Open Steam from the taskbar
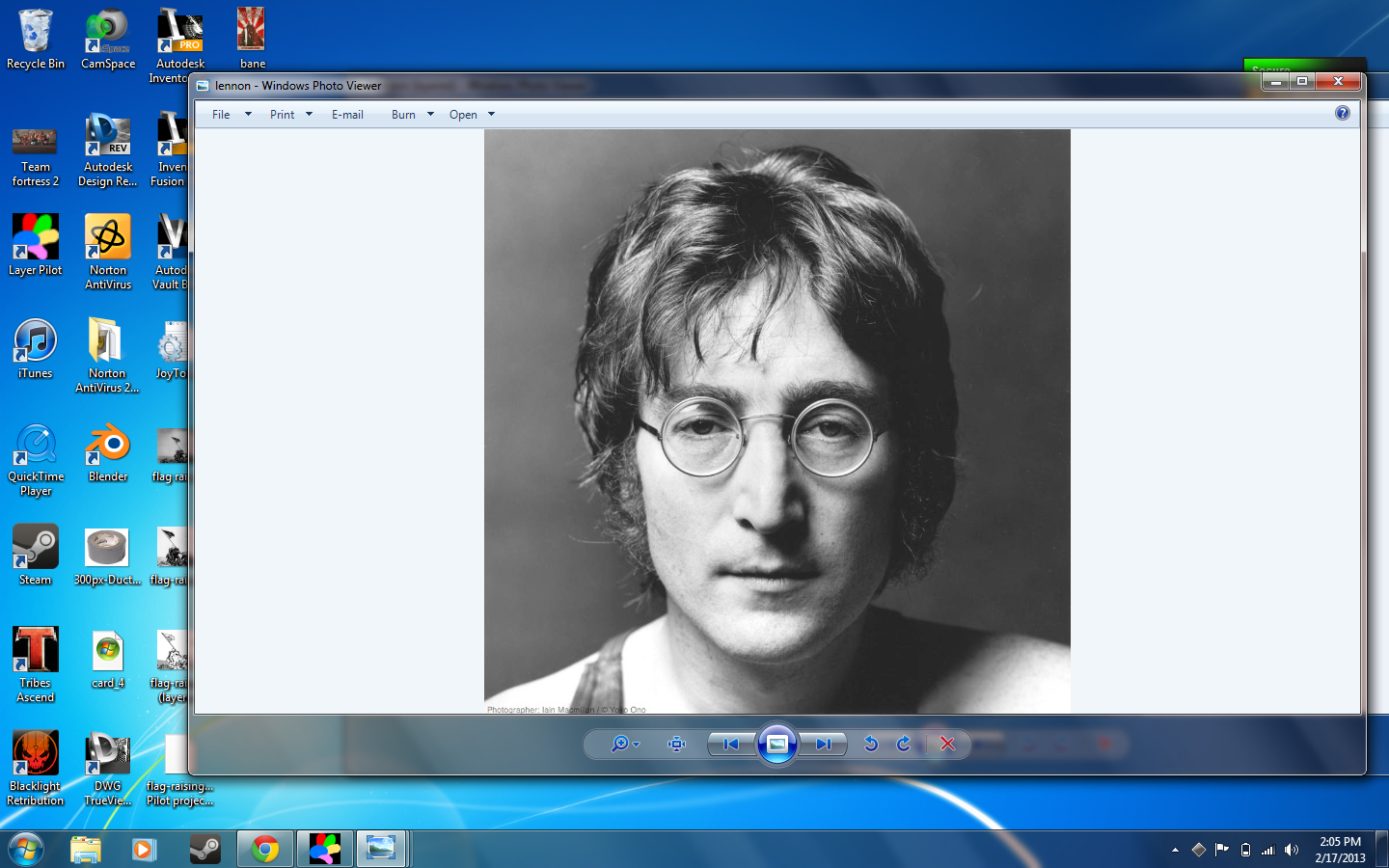1389x868 pixels. 205,849
